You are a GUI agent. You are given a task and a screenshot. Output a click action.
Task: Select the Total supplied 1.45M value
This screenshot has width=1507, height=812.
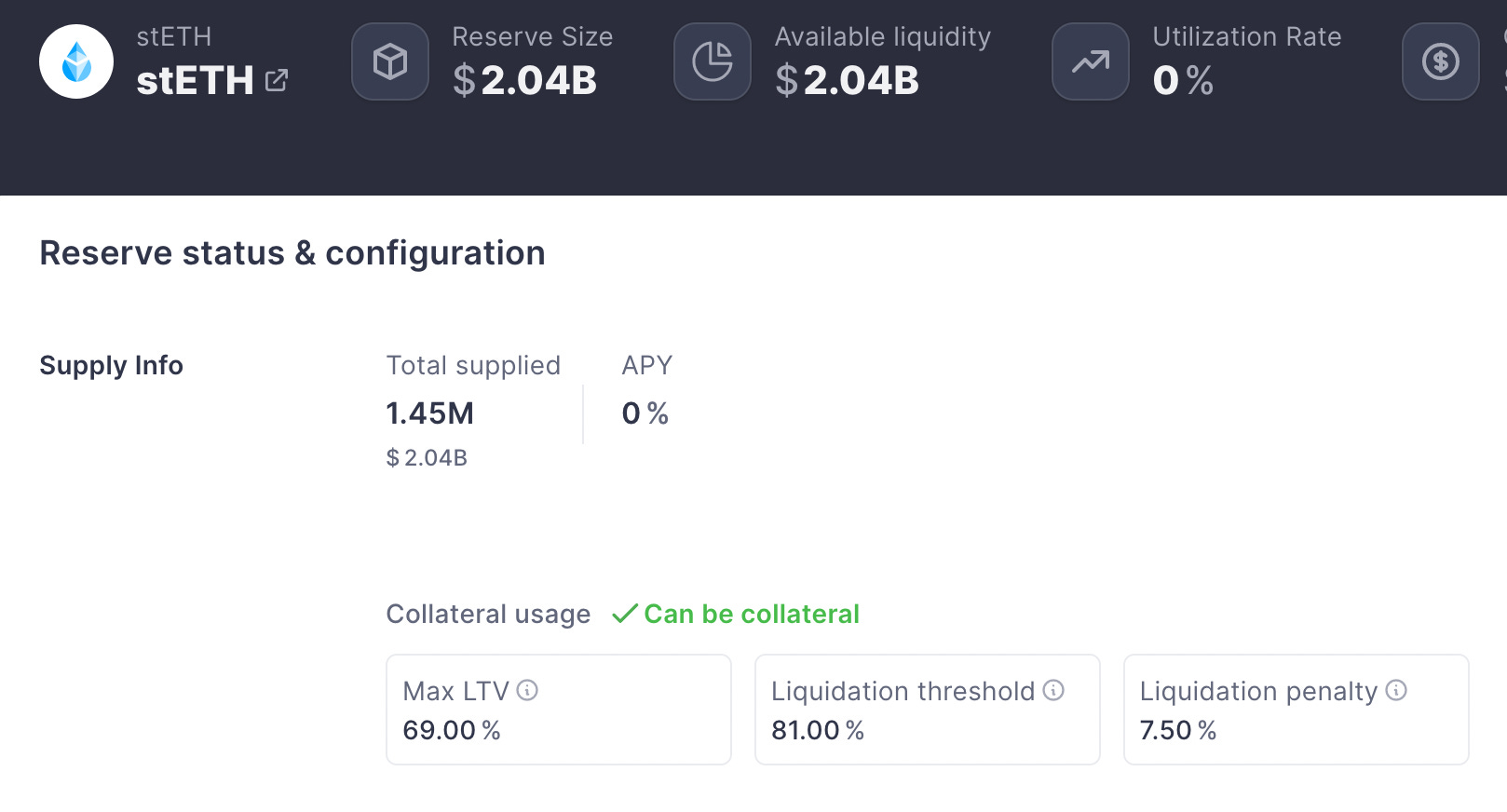pos(430,413)
